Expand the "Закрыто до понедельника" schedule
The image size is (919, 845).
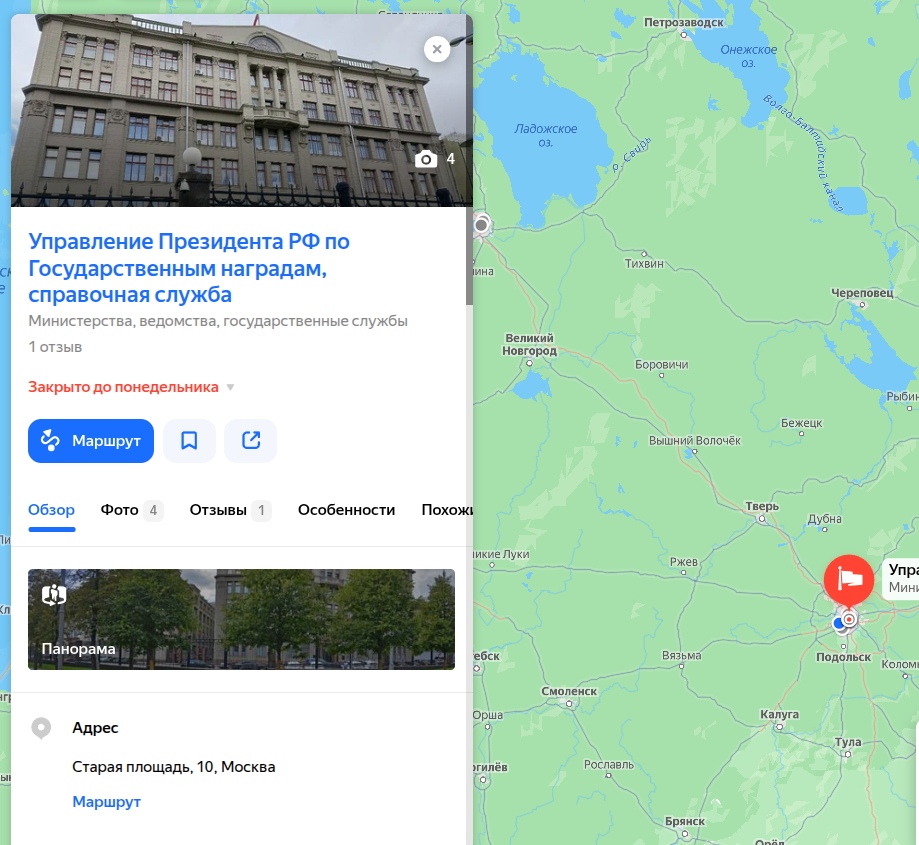(123, 387)
